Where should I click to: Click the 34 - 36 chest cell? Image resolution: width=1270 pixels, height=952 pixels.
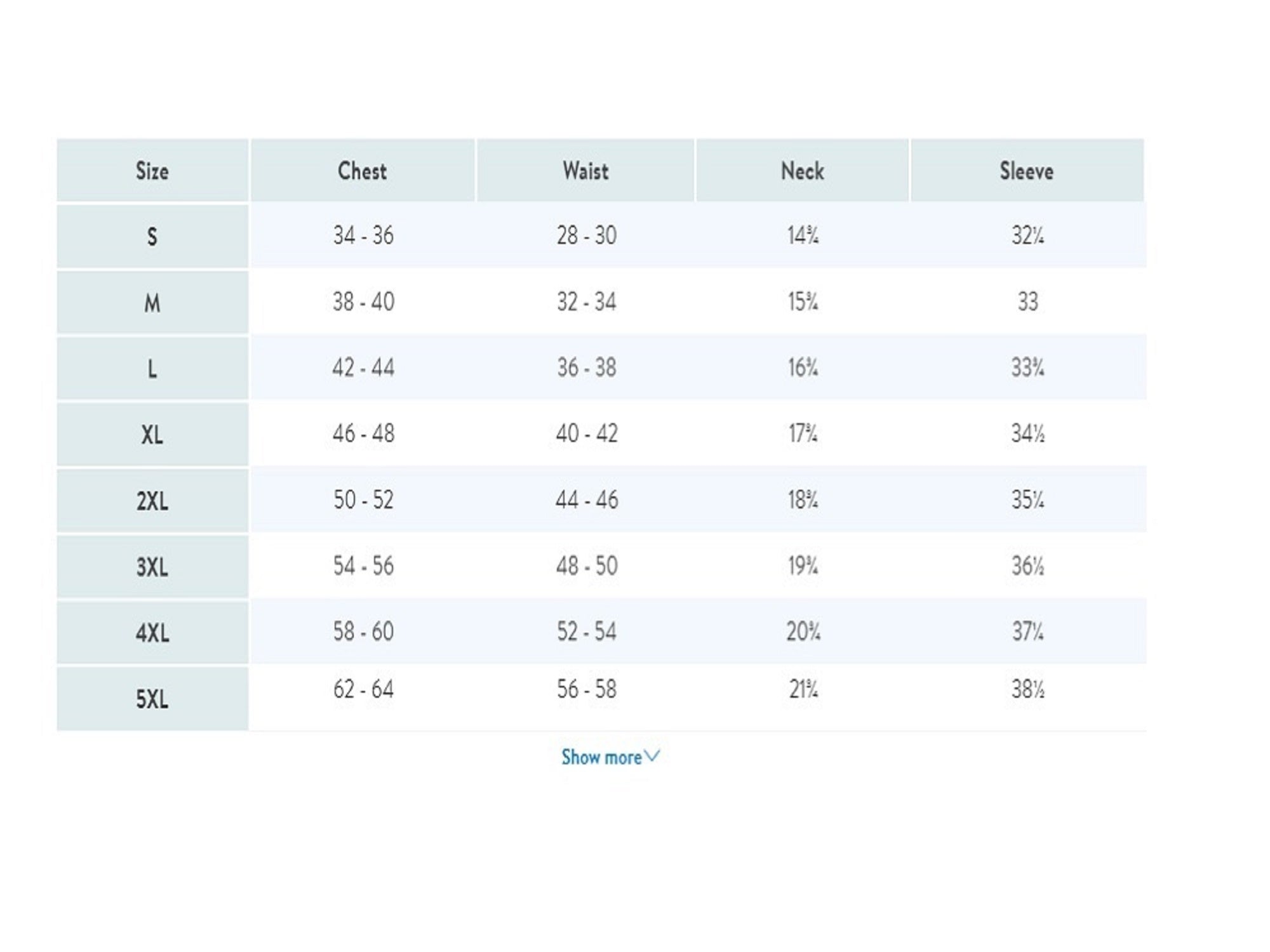tap(363, 235)
